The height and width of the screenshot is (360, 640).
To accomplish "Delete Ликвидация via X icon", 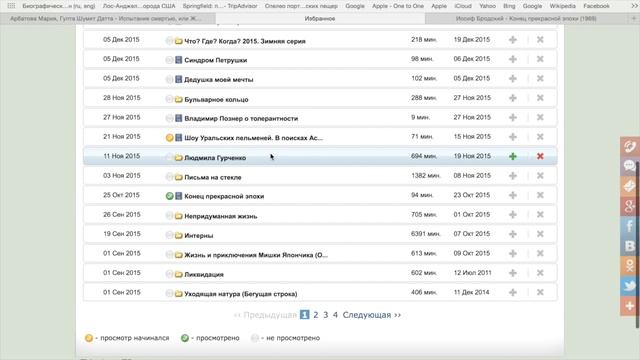I will (x=540, y=273).
